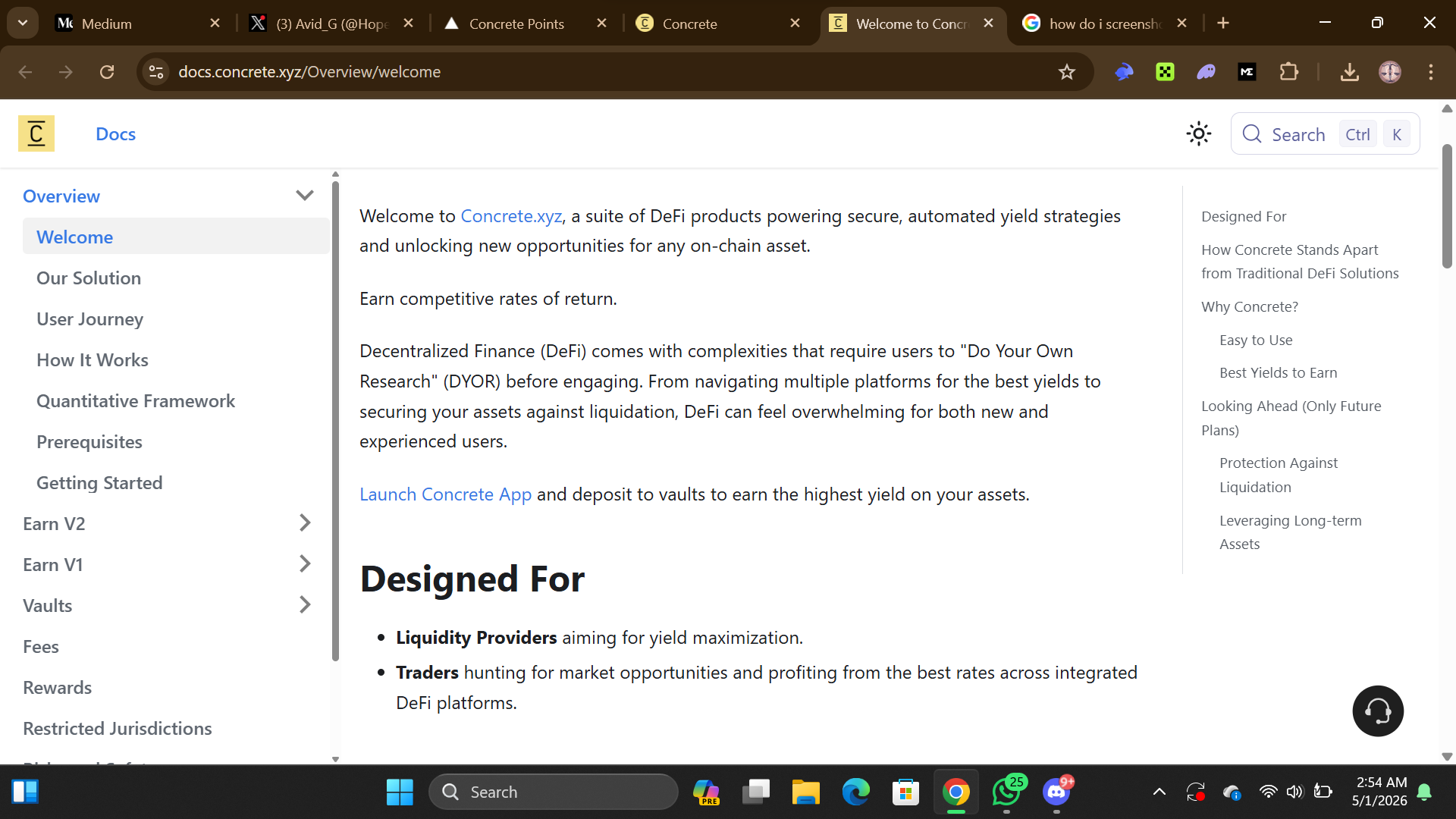Open Discord from the taskbar

(1056, 792)
